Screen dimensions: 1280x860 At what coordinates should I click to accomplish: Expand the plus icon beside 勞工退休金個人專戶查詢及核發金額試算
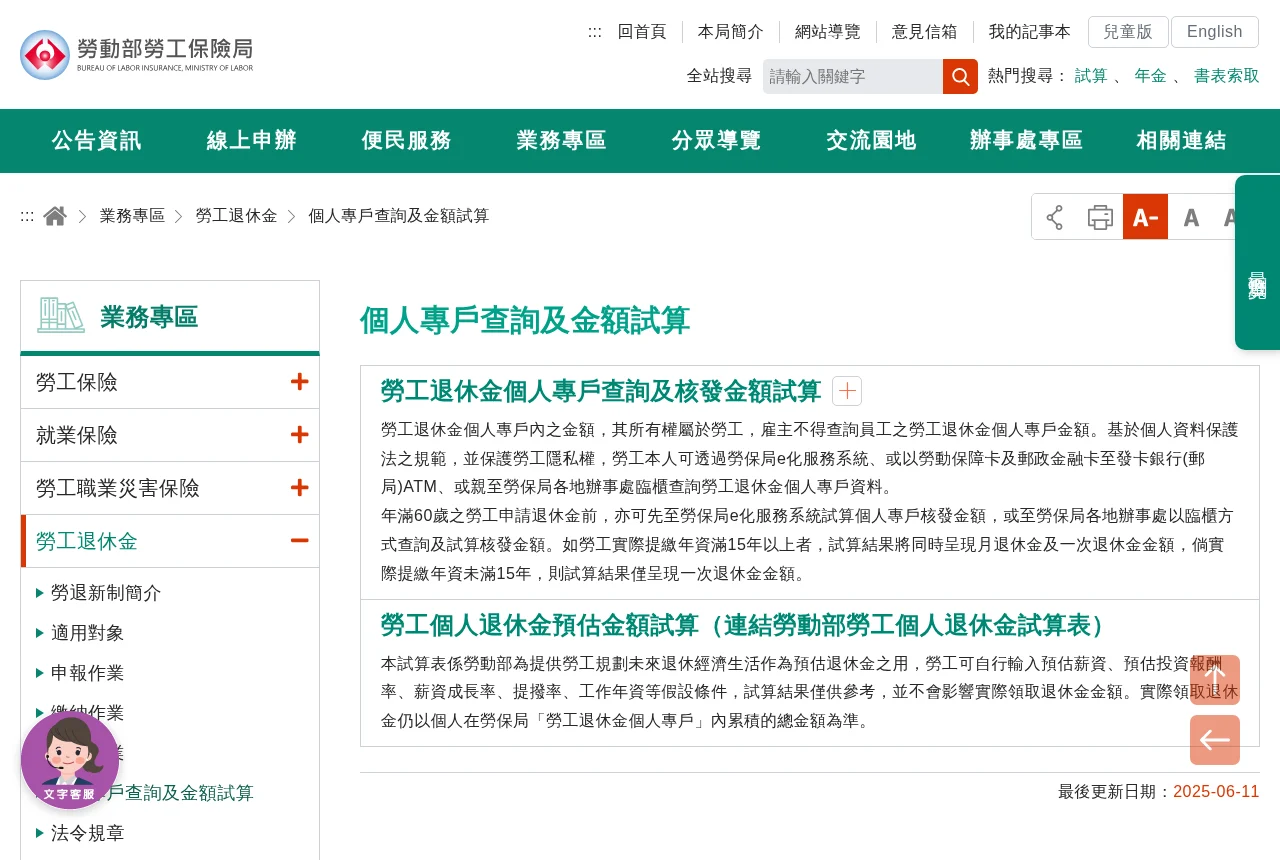tap(847, 391)
